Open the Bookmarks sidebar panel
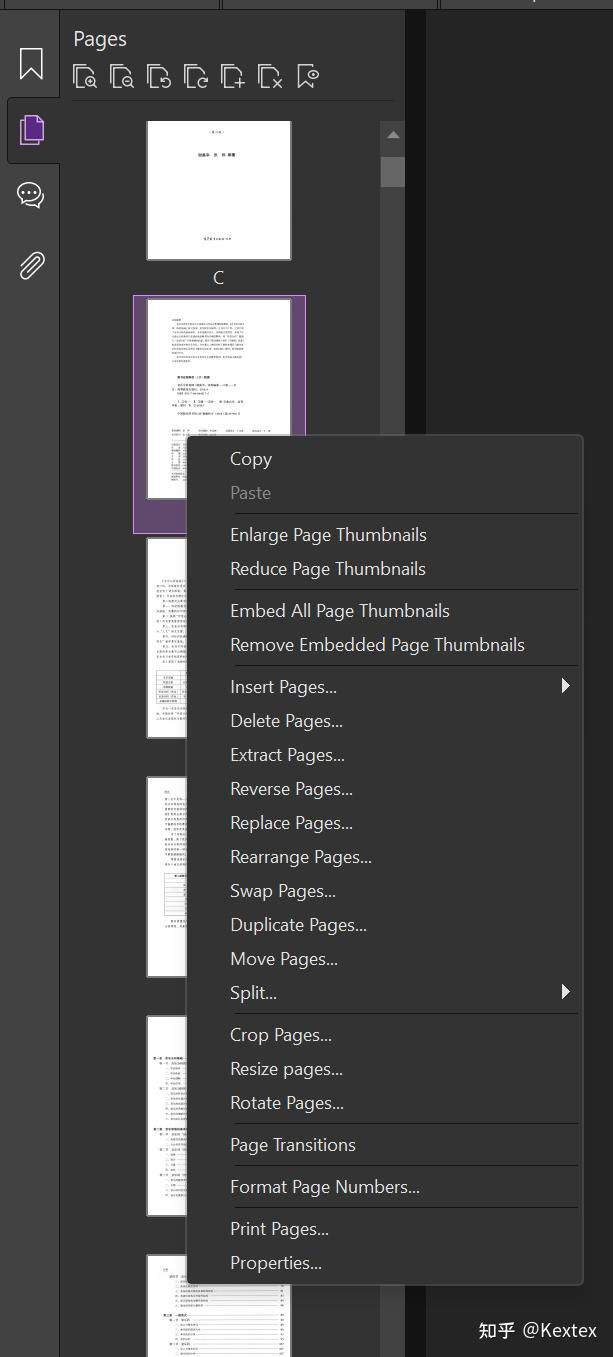This screenshot has height=1357, width=613. coord(31,64)
